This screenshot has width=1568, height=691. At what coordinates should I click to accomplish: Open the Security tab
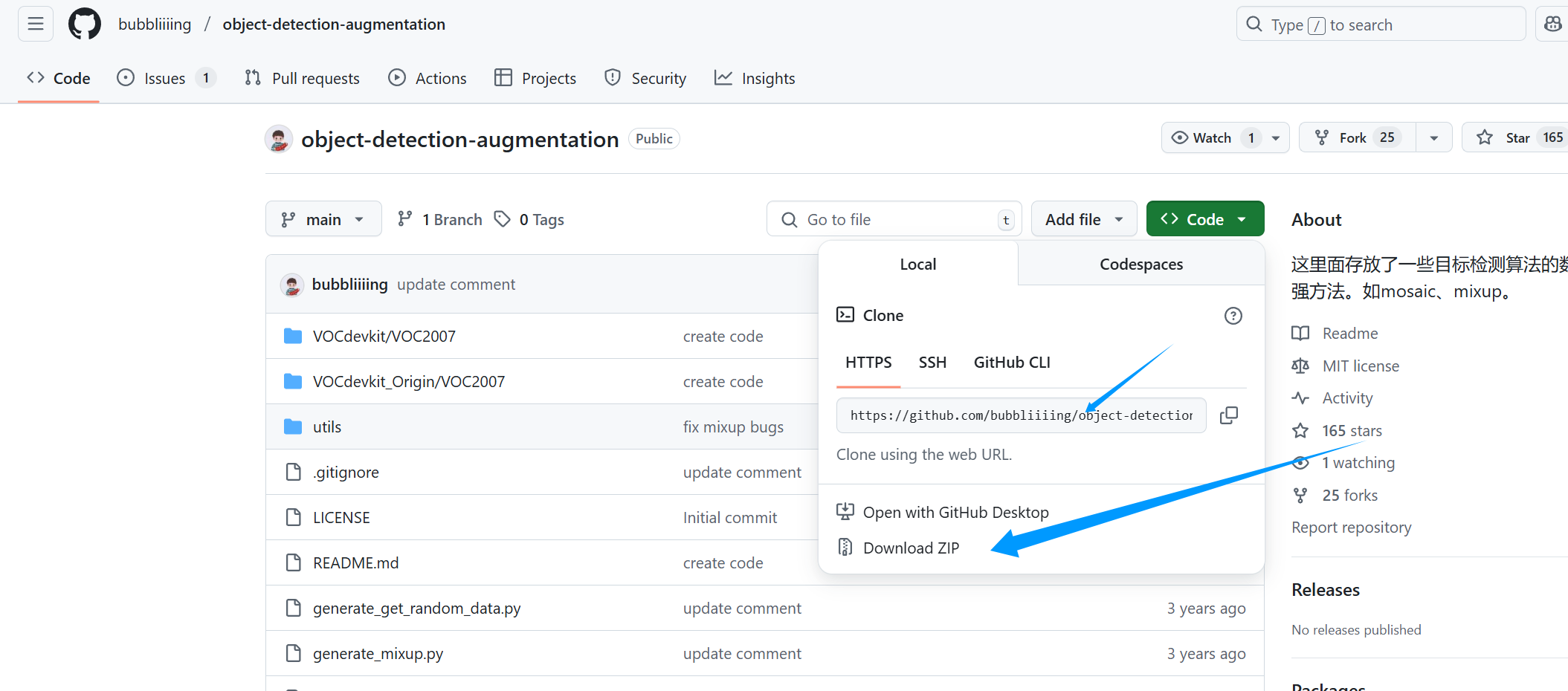645,78
